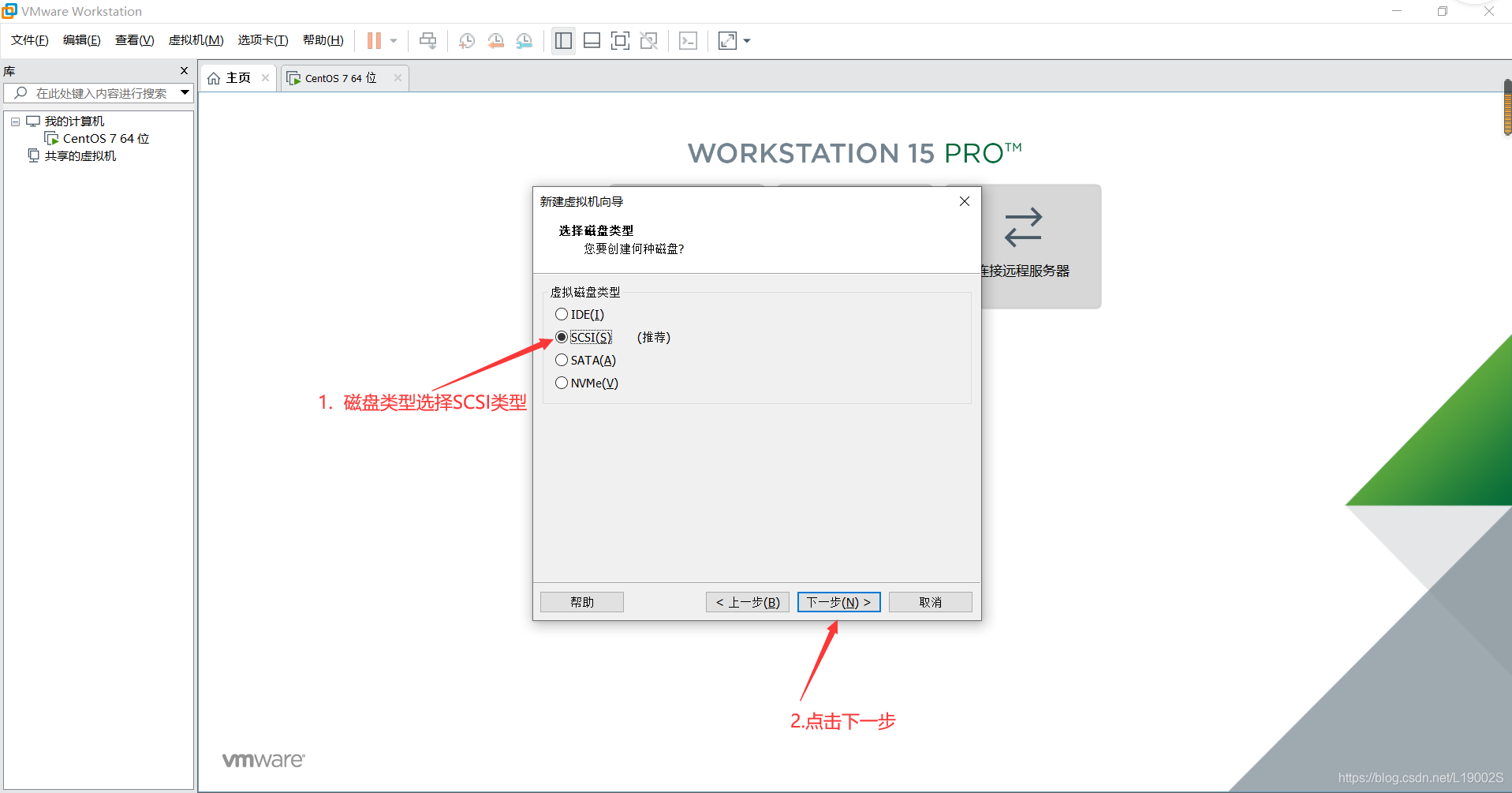The image size is (1512, 793).
Task: Close the 新建虚拟机向导 dialog
Action: click(x=964, y=201)
